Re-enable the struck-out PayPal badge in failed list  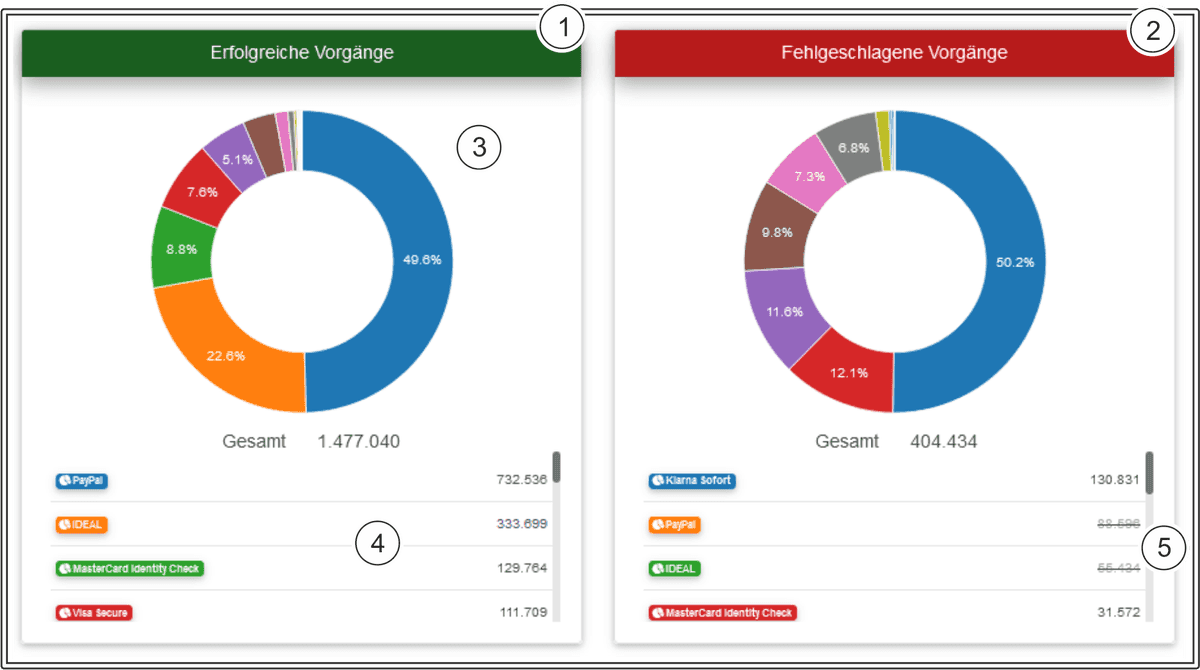click(675, 524)
